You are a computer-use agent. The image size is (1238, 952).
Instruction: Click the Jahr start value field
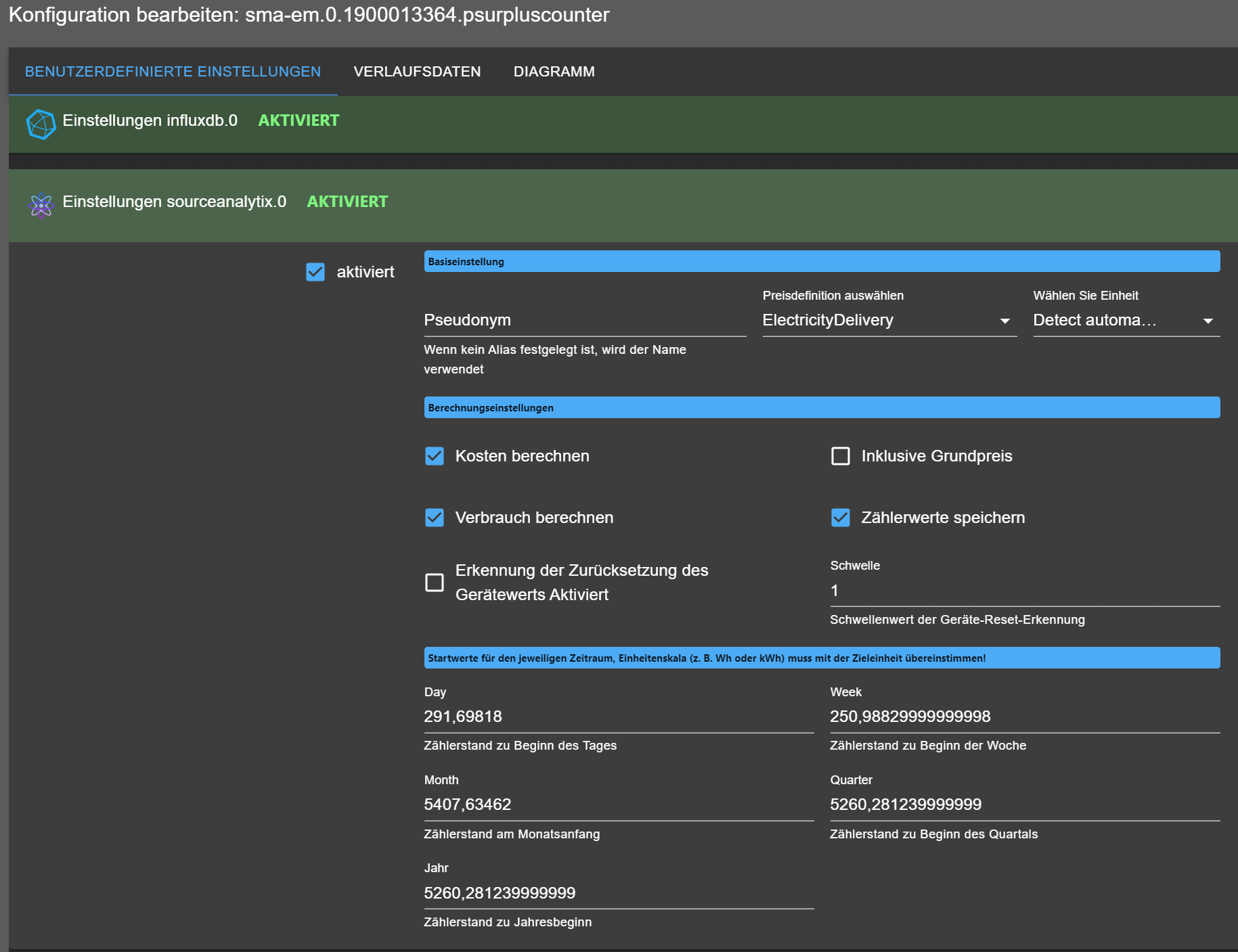pos(619,893)
